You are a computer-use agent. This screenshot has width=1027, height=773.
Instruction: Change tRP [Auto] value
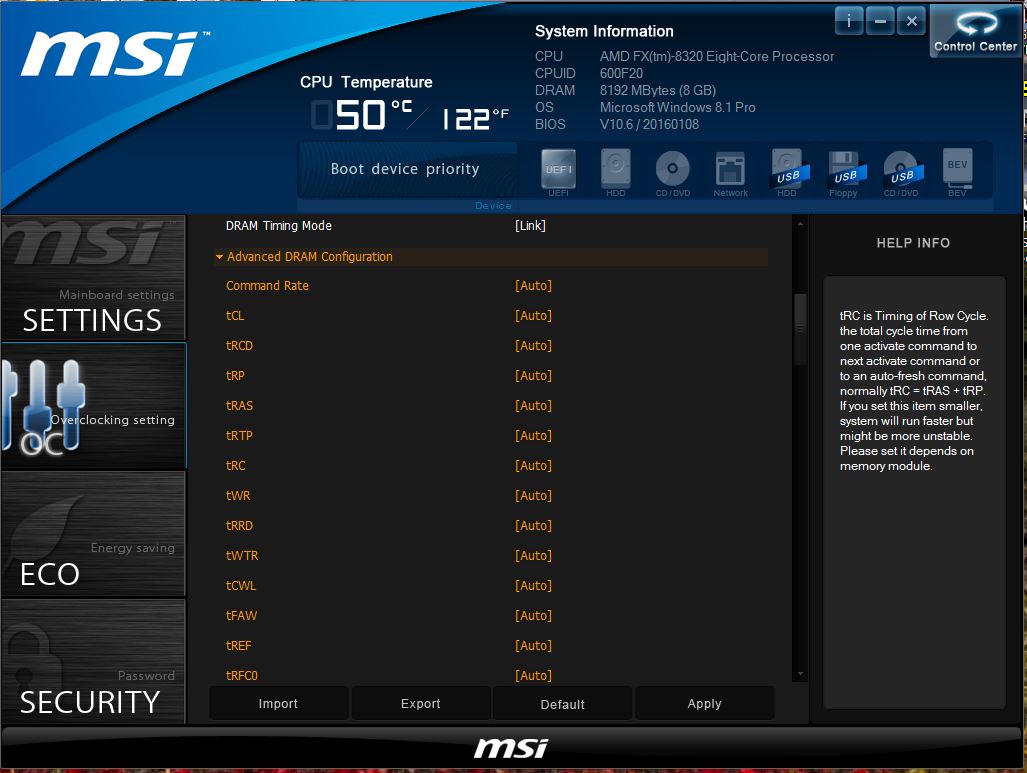coord(533,375)
